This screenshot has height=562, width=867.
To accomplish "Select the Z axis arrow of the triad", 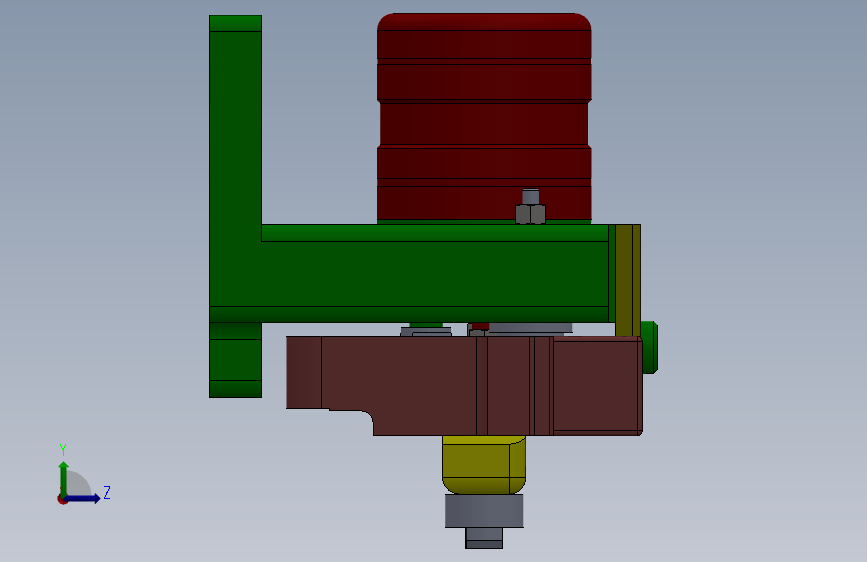I will pyautogui.click(x=83, y=498).
